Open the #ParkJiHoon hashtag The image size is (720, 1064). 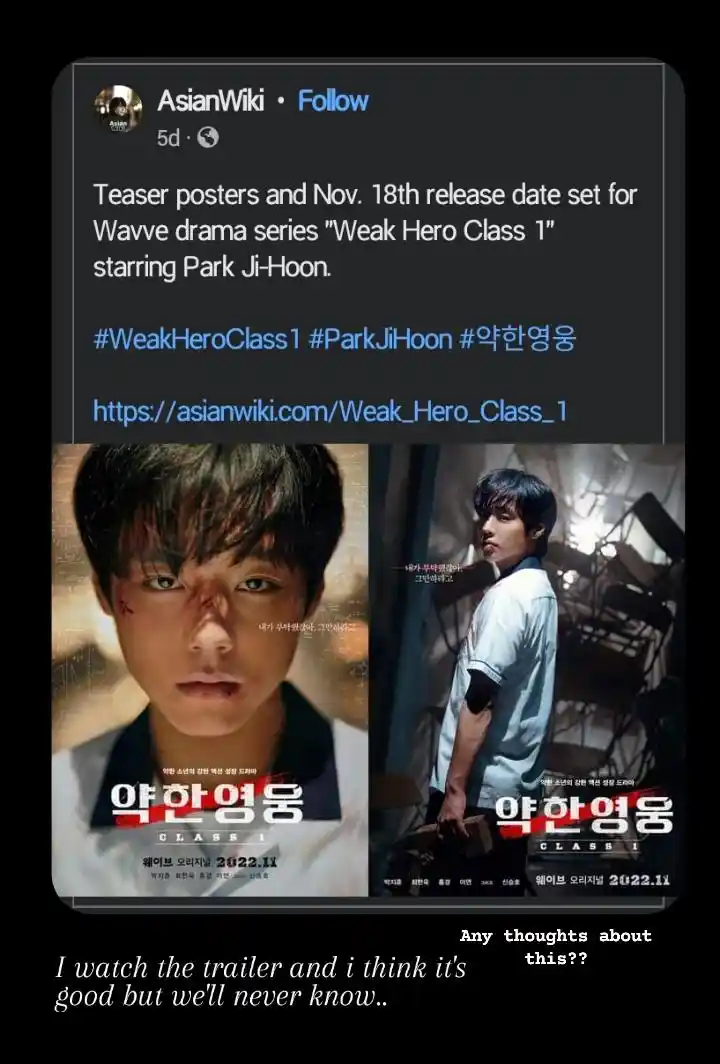coord(380,338)
